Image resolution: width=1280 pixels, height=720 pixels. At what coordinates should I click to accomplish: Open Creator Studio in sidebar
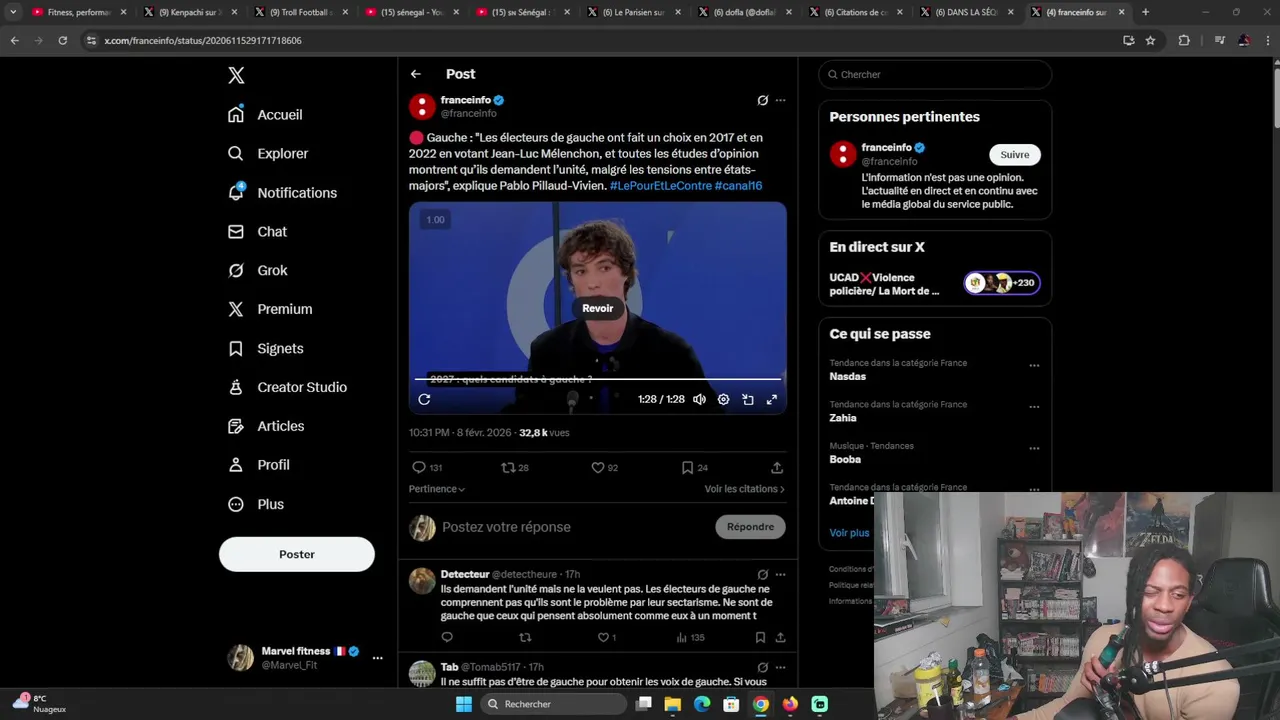click(x=287, y=387)
